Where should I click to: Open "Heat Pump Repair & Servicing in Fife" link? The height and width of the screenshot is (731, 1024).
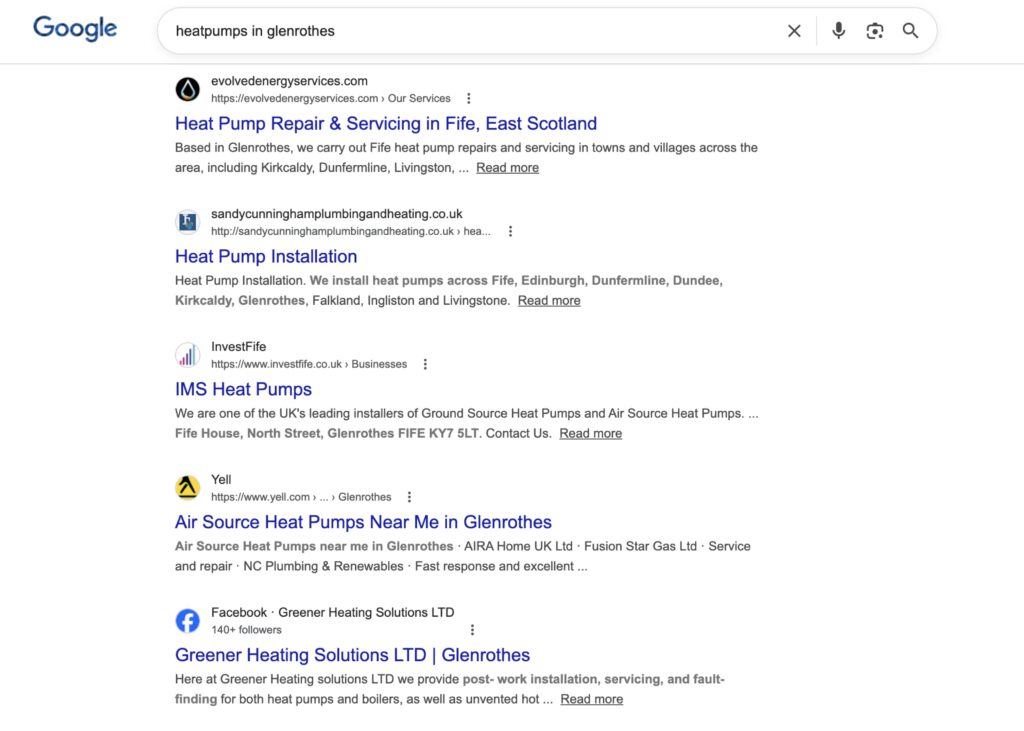coord(385,123)
